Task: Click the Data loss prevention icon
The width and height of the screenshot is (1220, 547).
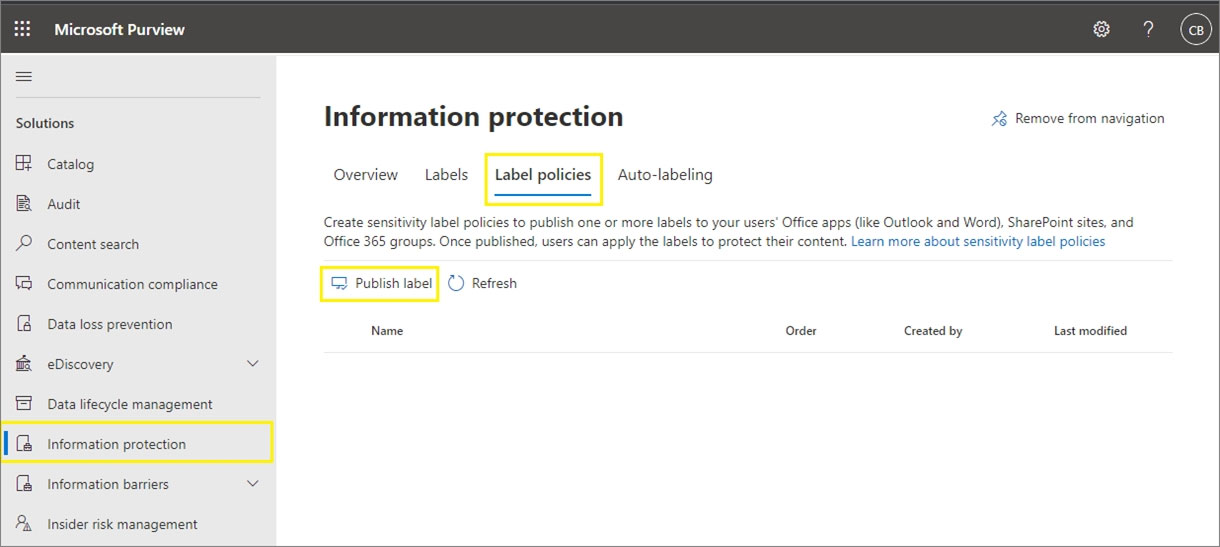Action: [24, 324]
